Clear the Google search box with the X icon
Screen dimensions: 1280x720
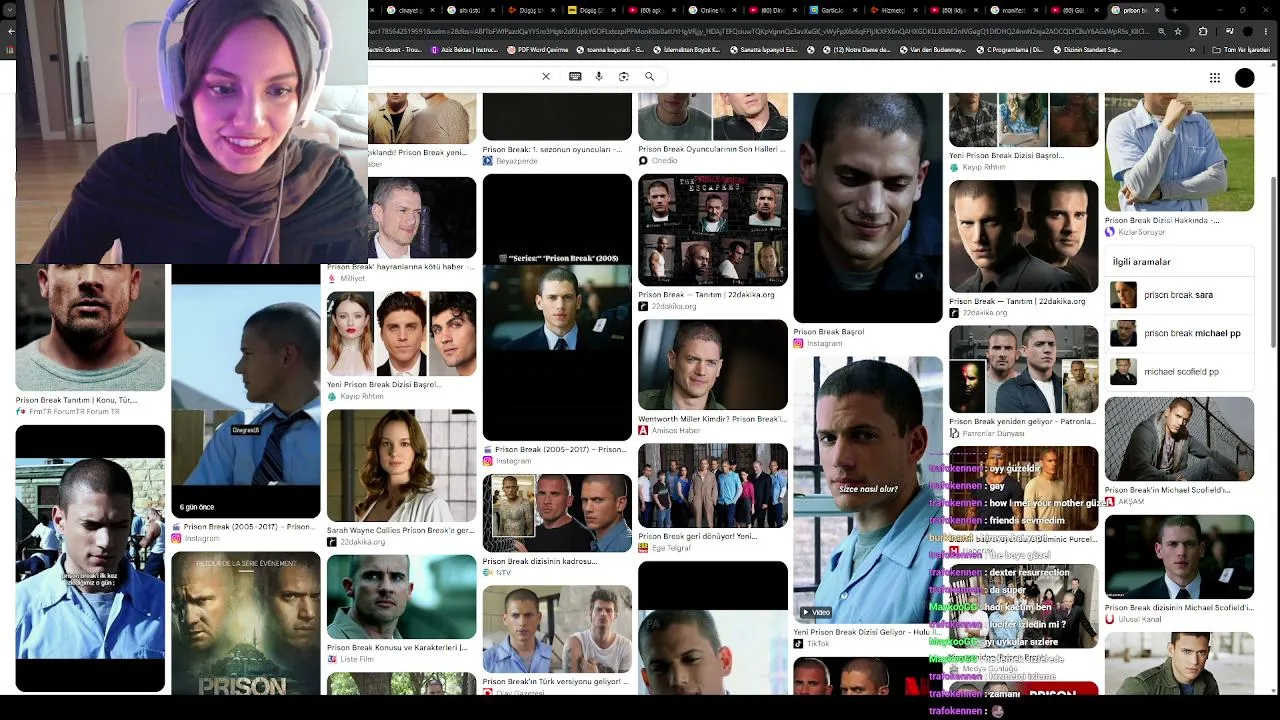click(x=546, y=76)
